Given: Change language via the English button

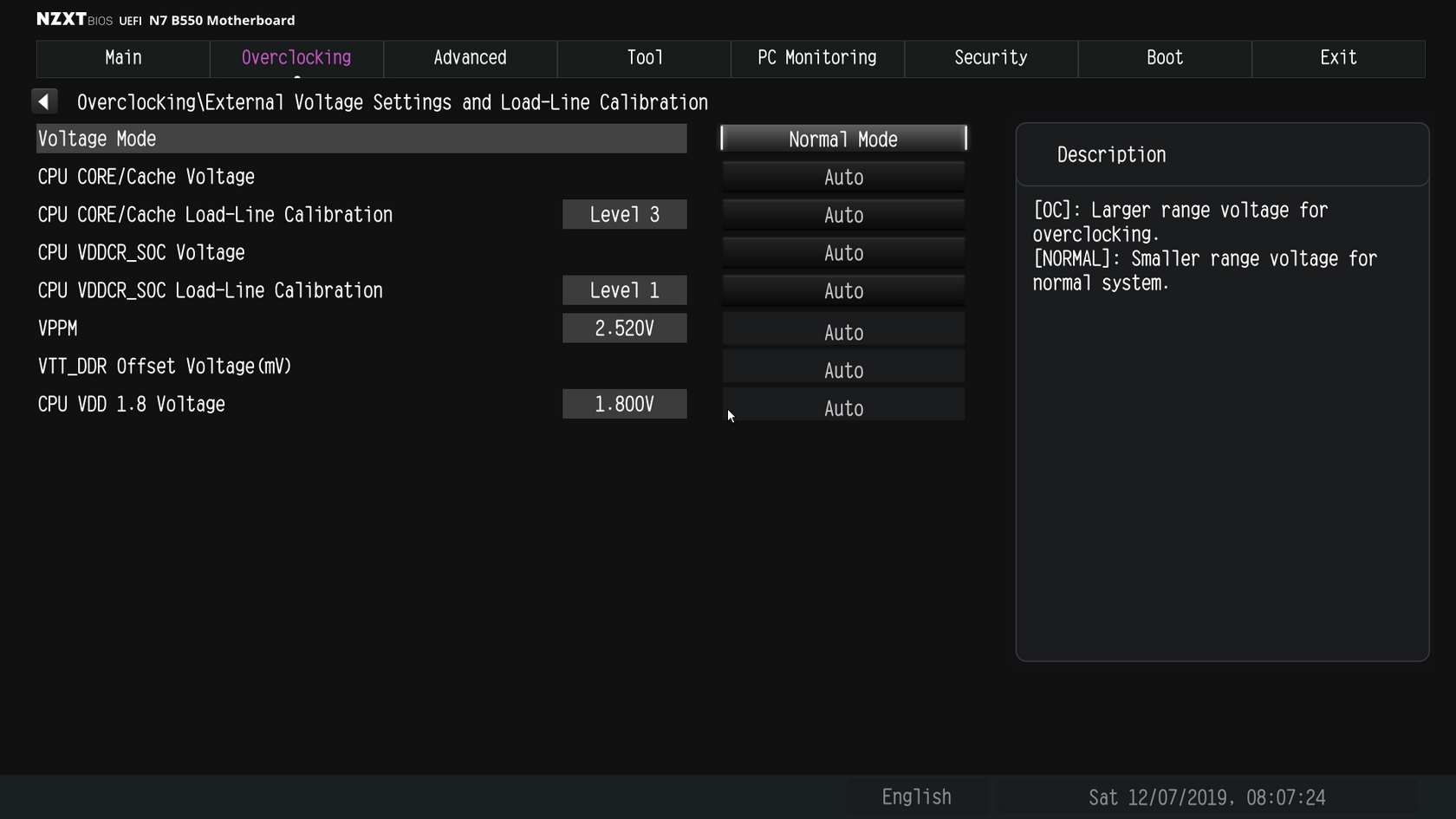Looking at the screenshot, I should tap(917, 797).
